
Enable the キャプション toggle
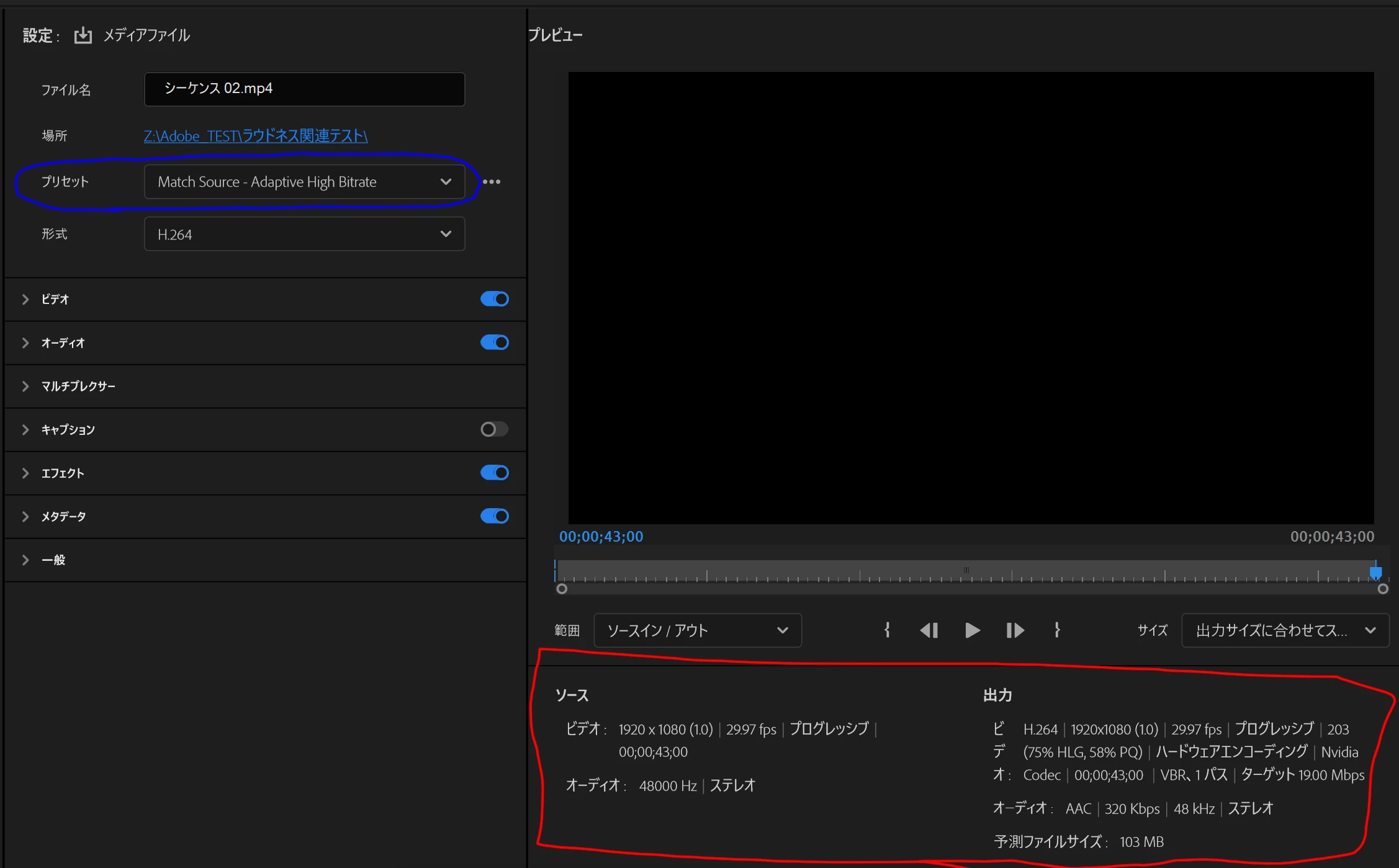[495, 429]
